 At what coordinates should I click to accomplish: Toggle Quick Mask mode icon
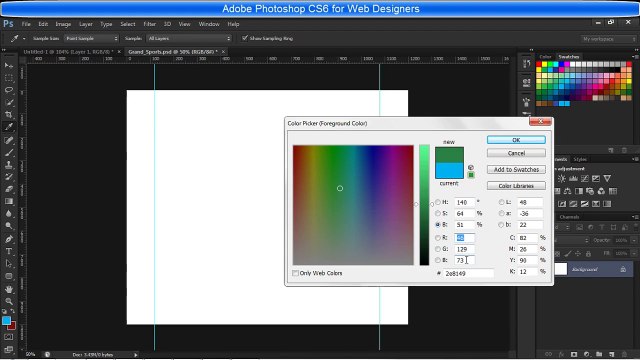[9, 337]
